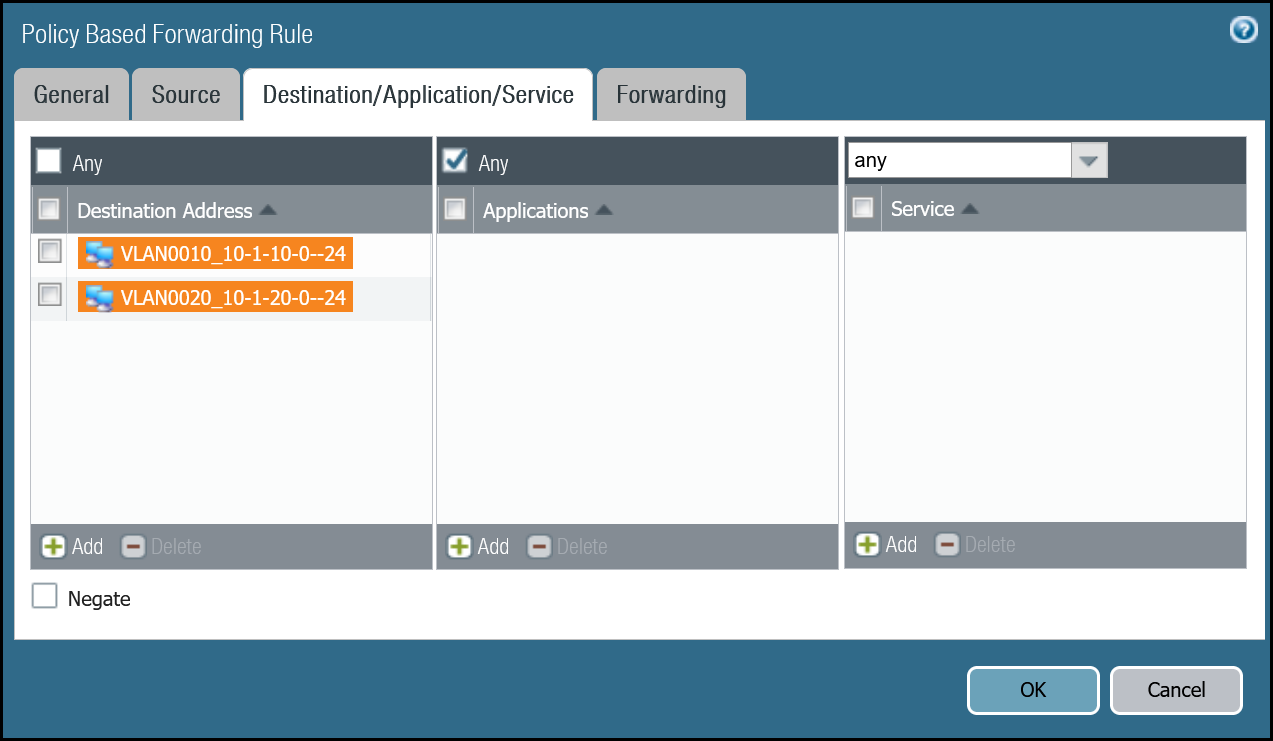Click the green plus Add icon under Applications

pyautogui.click(x=459, y=547)
